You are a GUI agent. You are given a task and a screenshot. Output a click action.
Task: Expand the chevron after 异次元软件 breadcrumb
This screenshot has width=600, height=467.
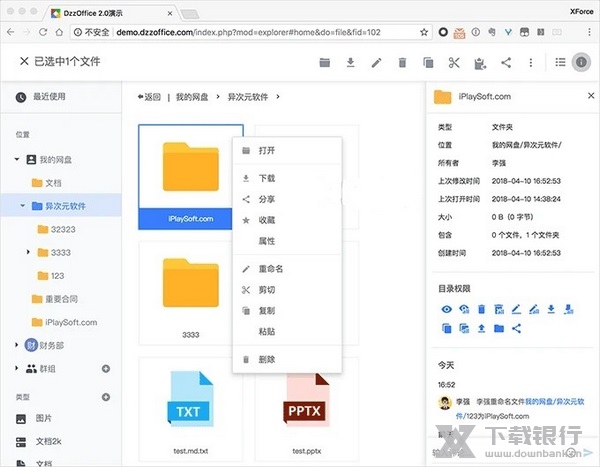pos(278,97)
